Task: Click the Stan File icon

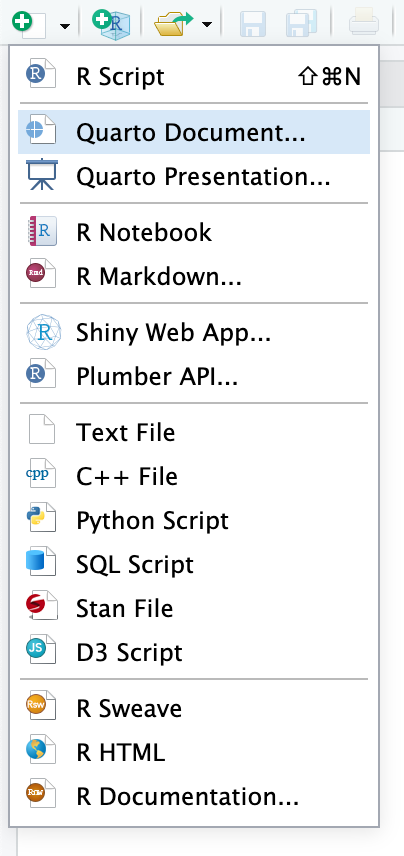Action: (x=41, y=605)
